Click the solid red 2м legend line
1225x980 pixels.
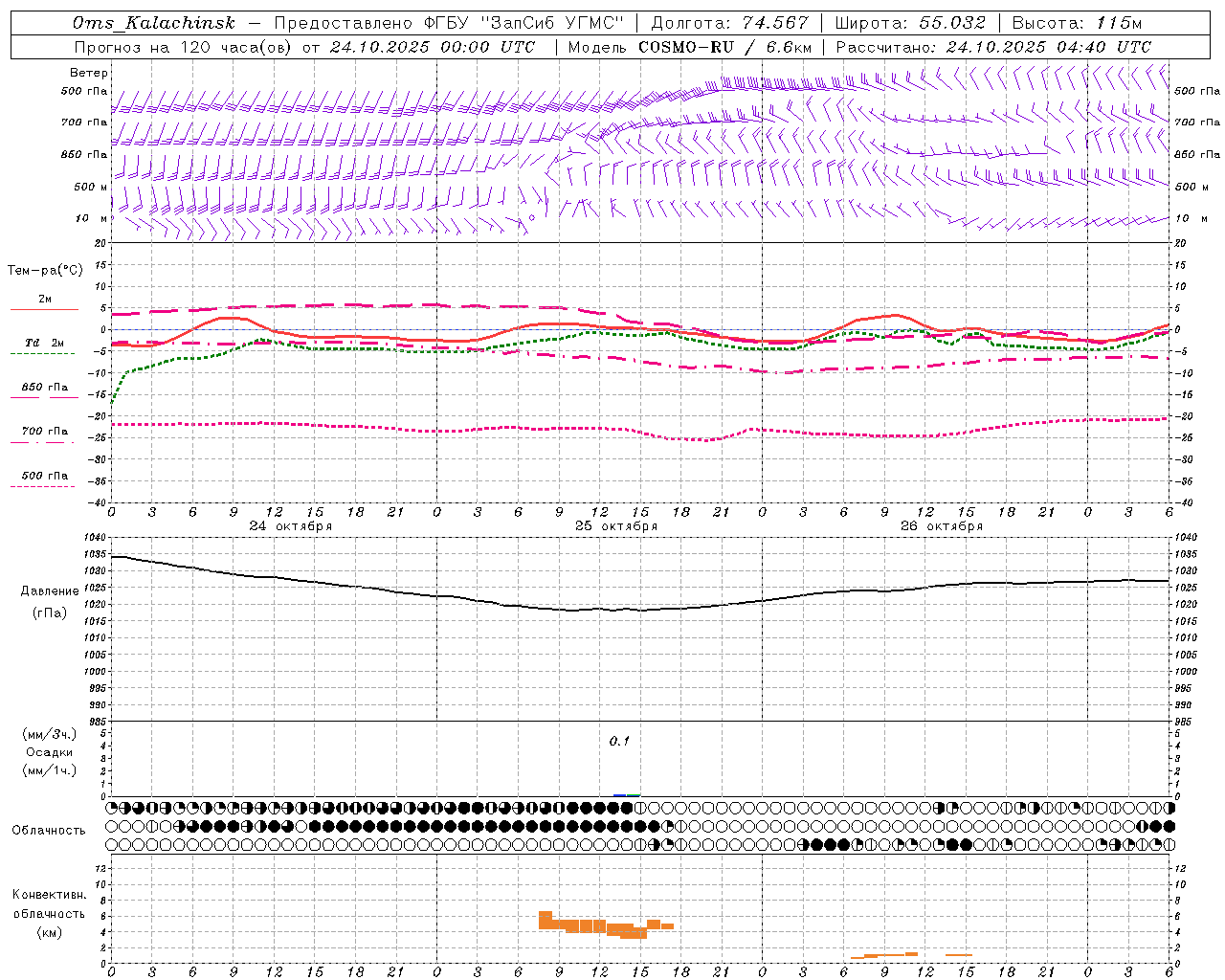(x=44, y=309)
